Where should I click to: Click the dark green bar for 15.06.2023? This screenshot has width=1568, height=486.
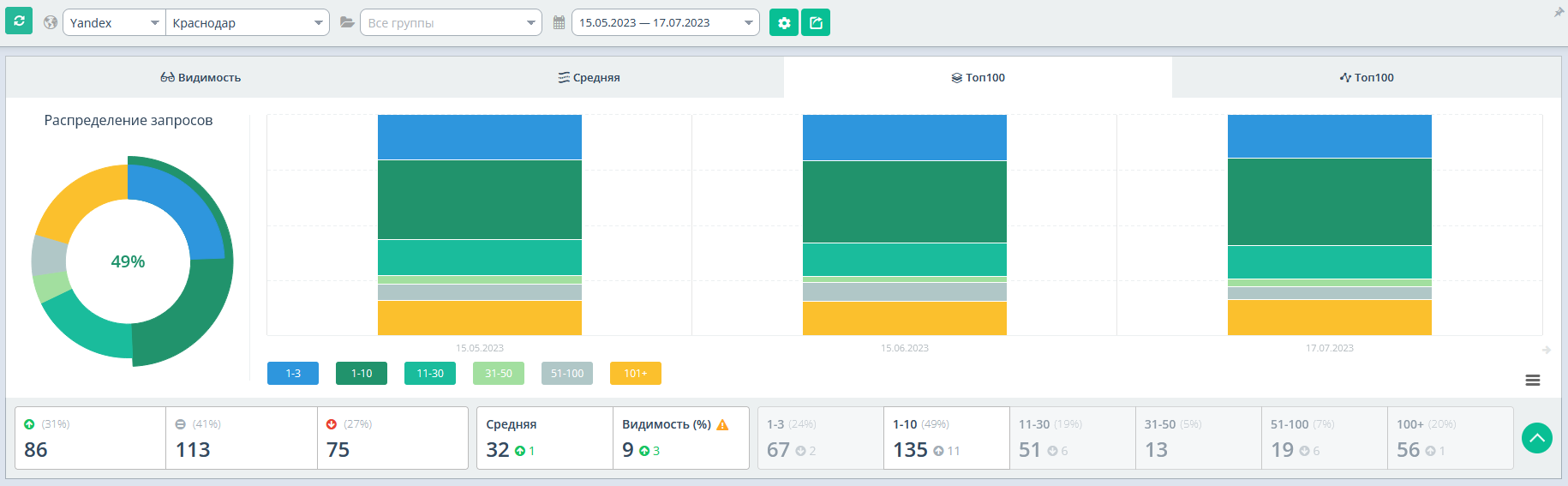tap(905, 201)
